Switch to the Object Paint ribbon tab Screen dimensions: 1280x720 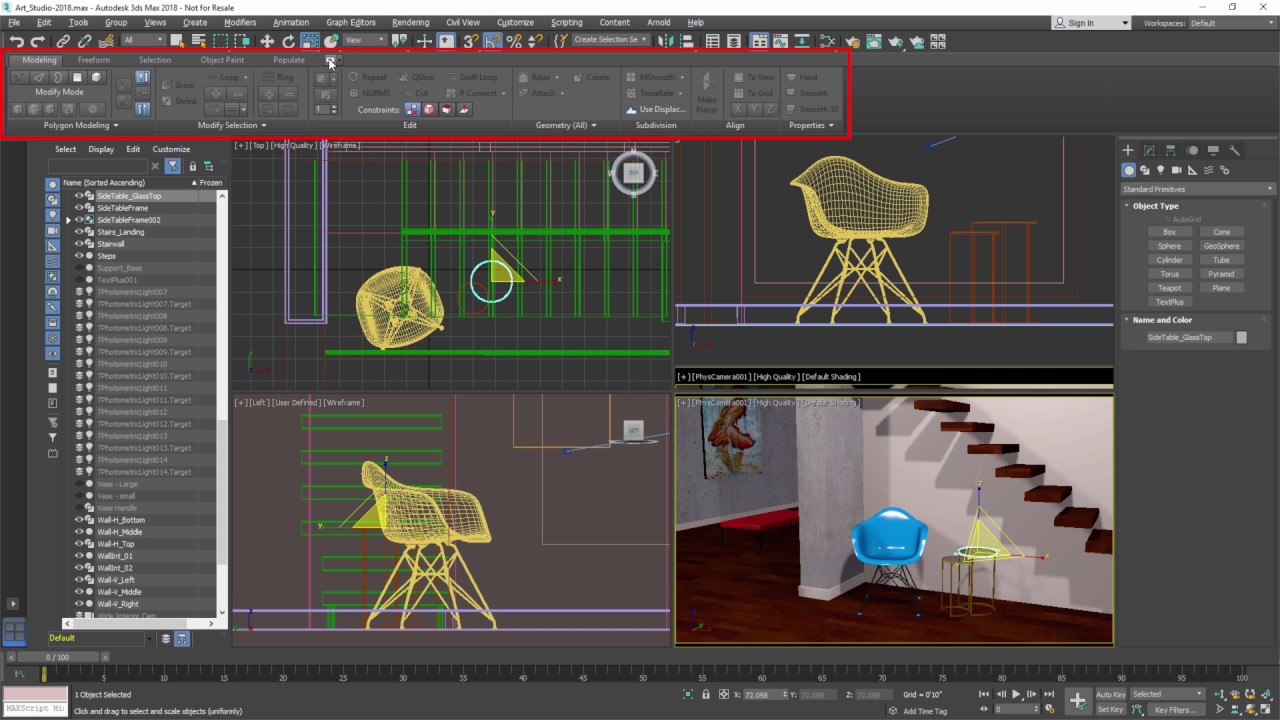click(x=222, y=60)
